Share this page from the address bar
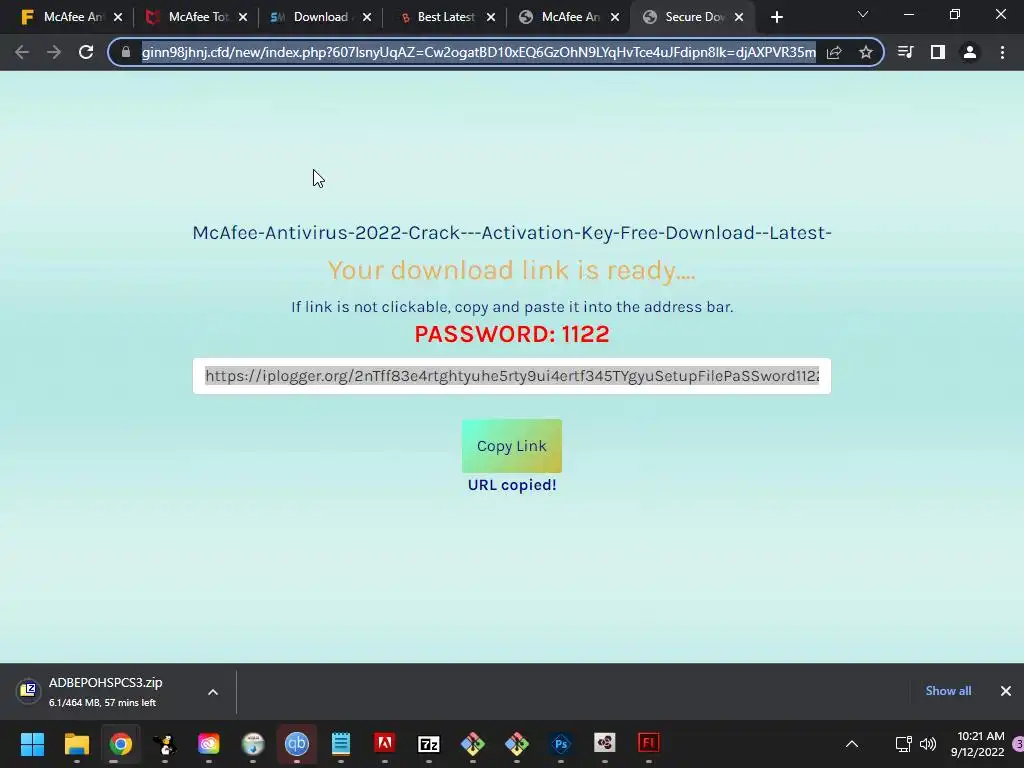Viewport: 1024px width, 768px height. click(834, 52)
